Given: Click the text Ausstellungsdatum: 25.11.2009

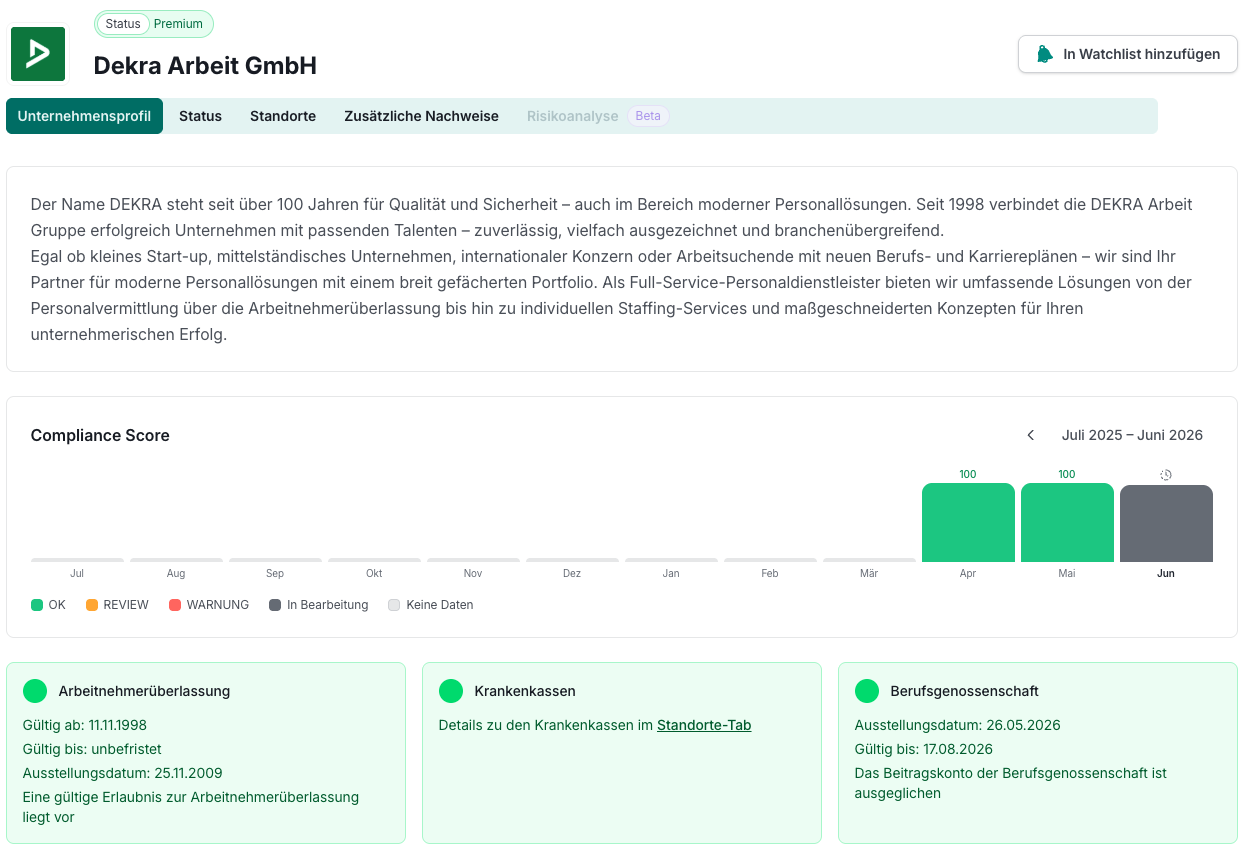Looking at the screenshot, I should (123, 773).
